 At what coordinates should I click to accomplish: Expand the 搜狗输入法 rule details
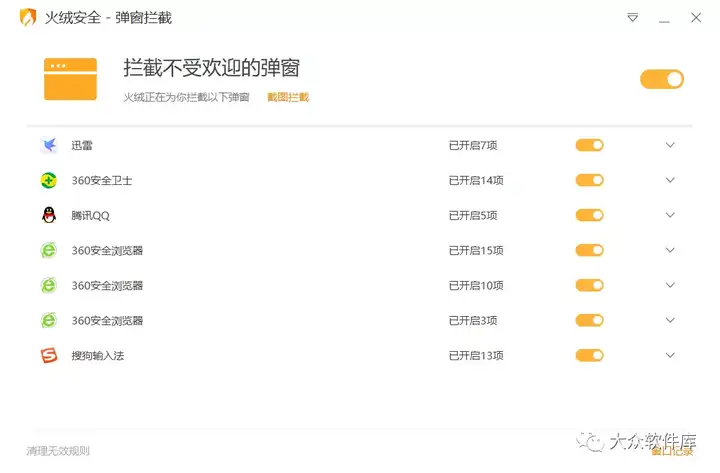(x=670, y=355)
